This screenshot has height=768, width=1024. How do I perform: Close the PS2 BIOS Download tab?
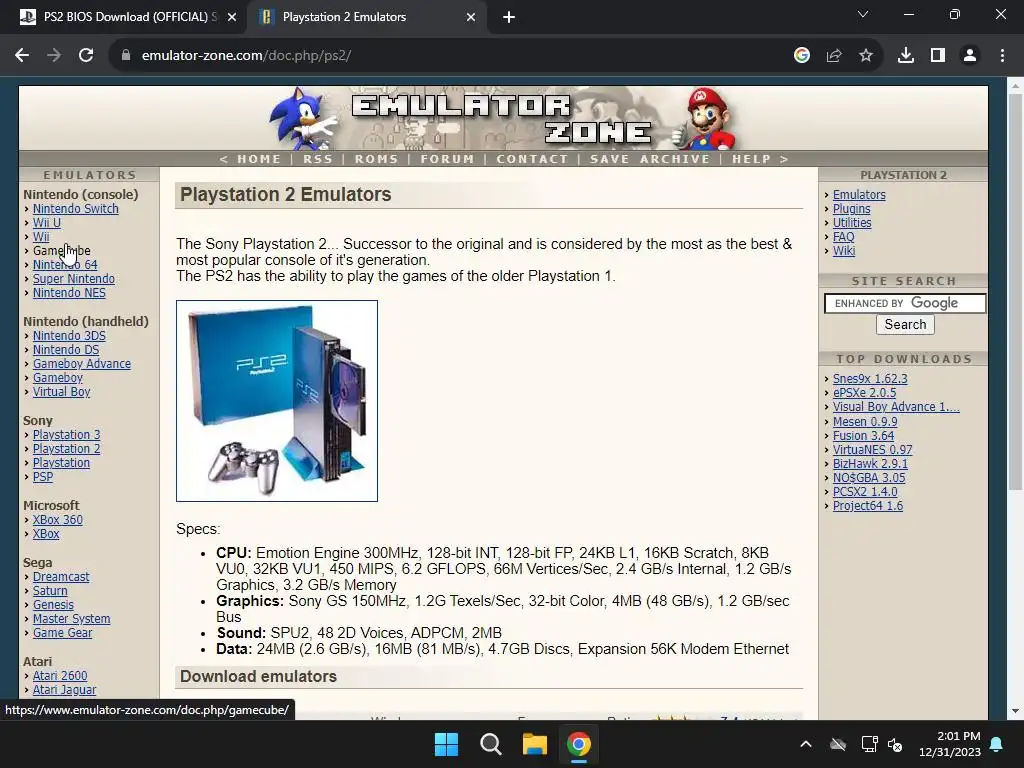click(232, 18)
